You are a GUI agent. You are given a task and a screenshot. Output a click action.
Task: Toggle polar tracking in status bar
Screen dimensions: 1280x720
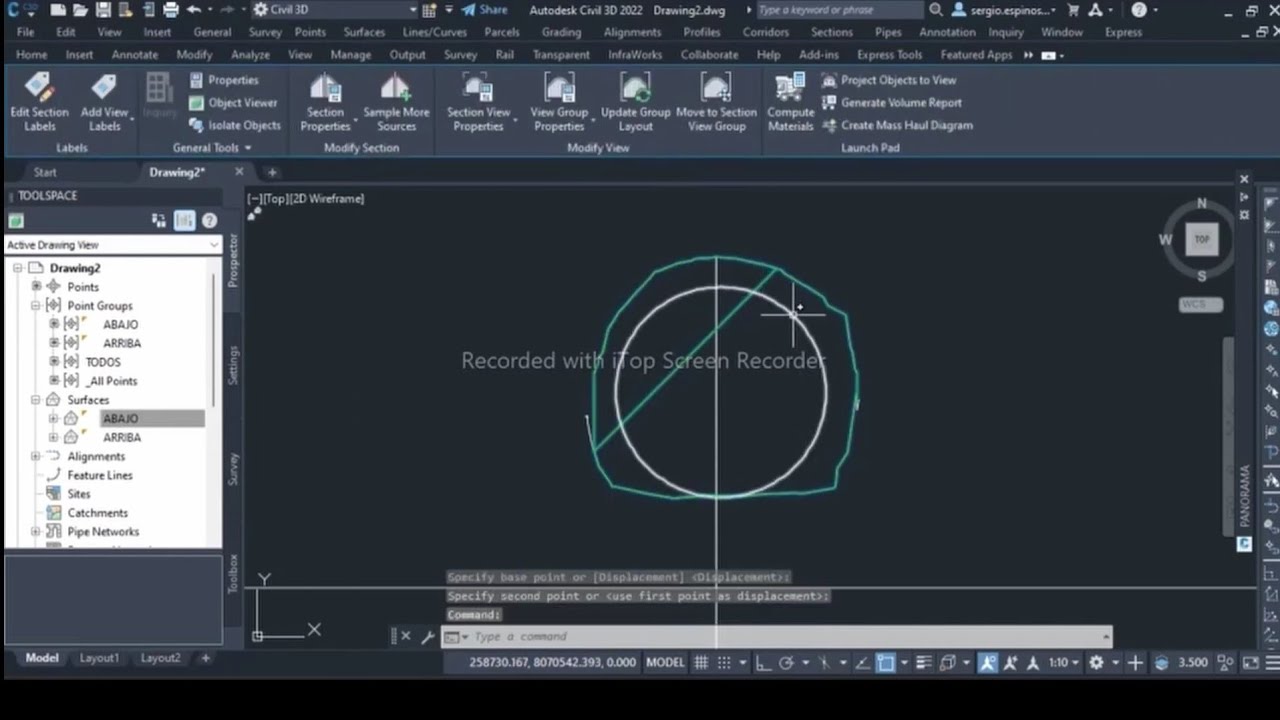(786, 662)
